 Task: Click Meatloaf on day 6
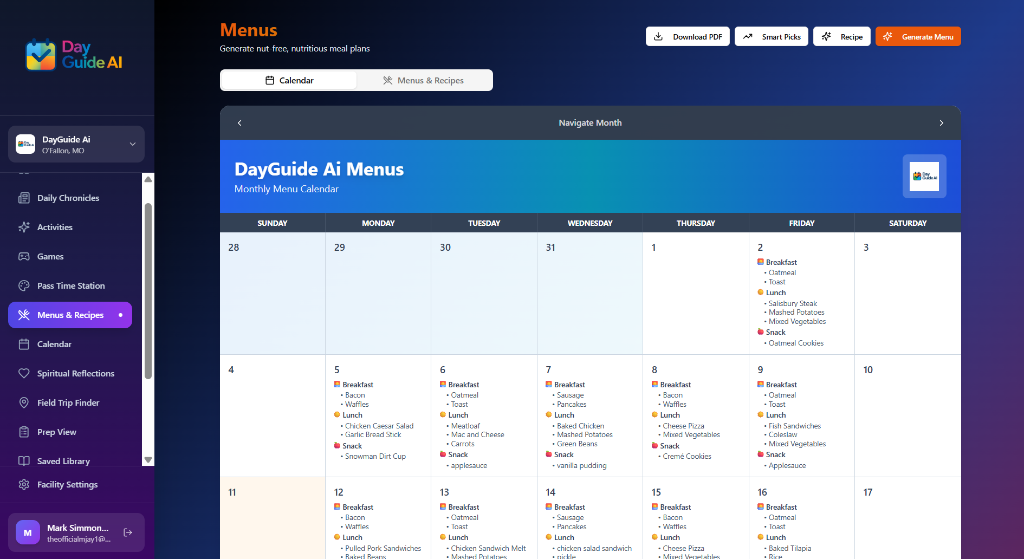(x=466, y=426)
